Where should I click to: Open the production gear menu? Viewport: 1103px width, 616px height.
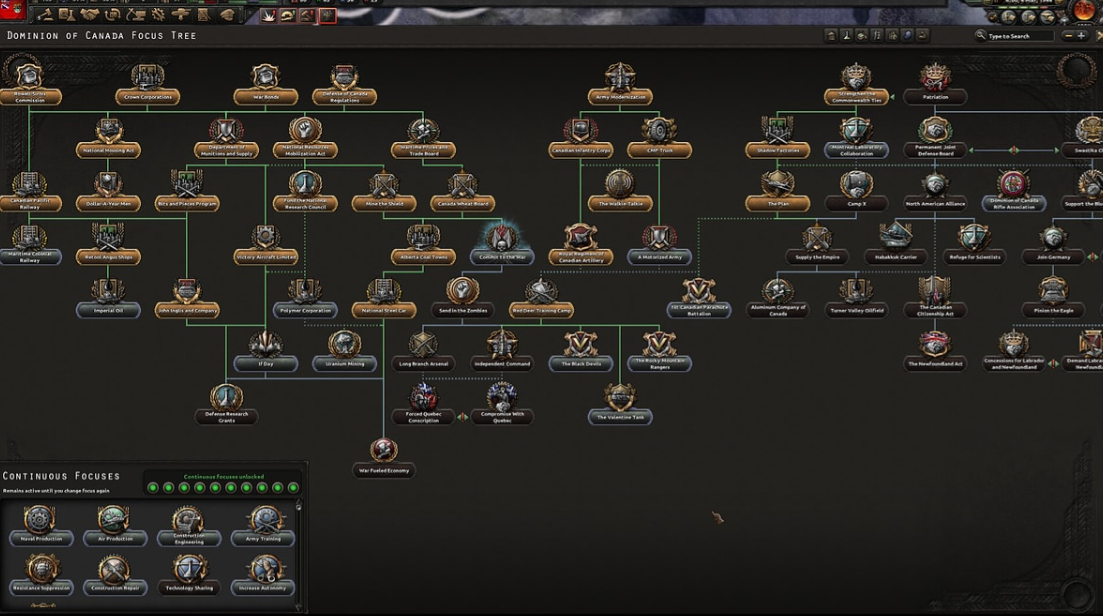[158, 15]
